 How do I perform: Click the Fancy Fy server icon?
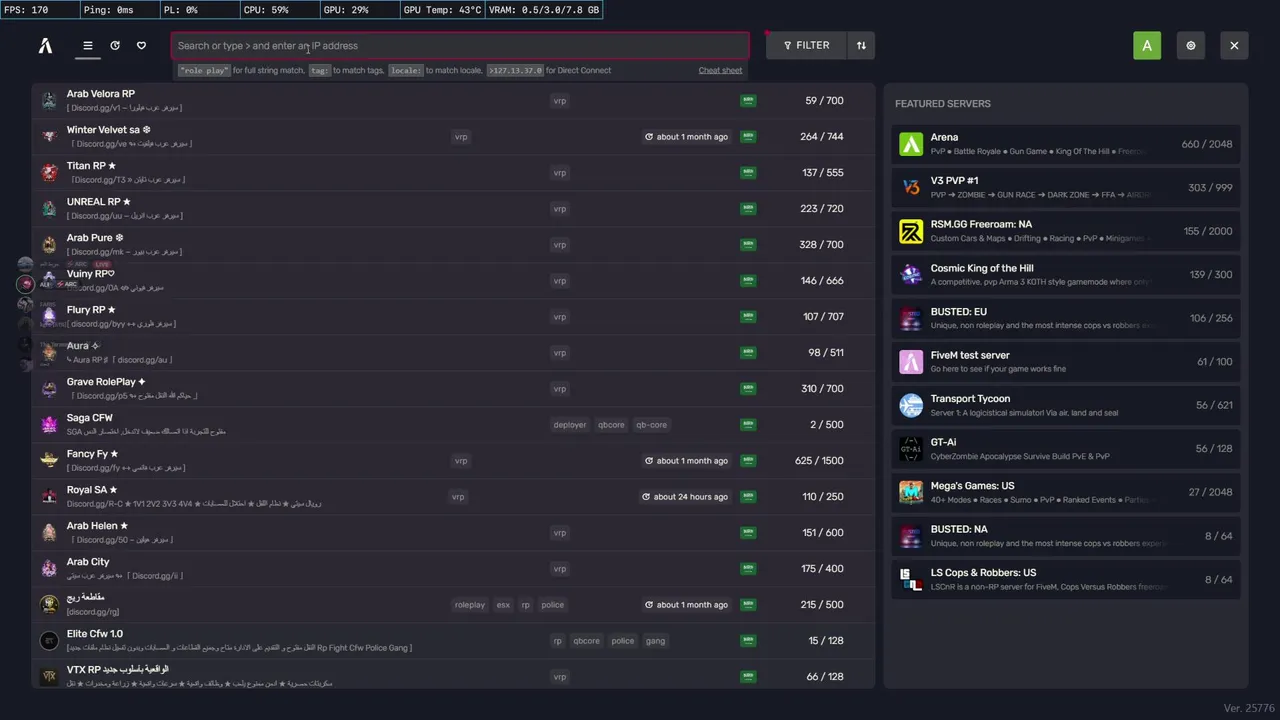click(x=49, y=460)
